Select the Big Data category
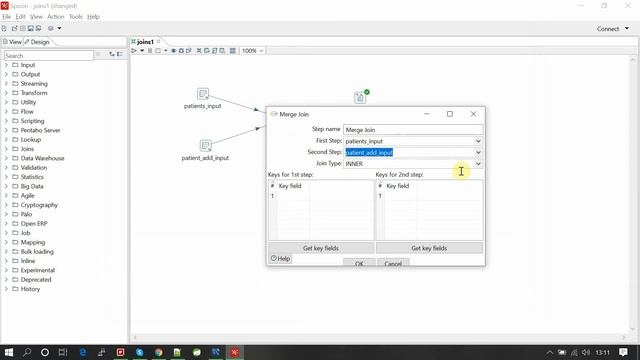640x360 pixels. pos(32,186)
